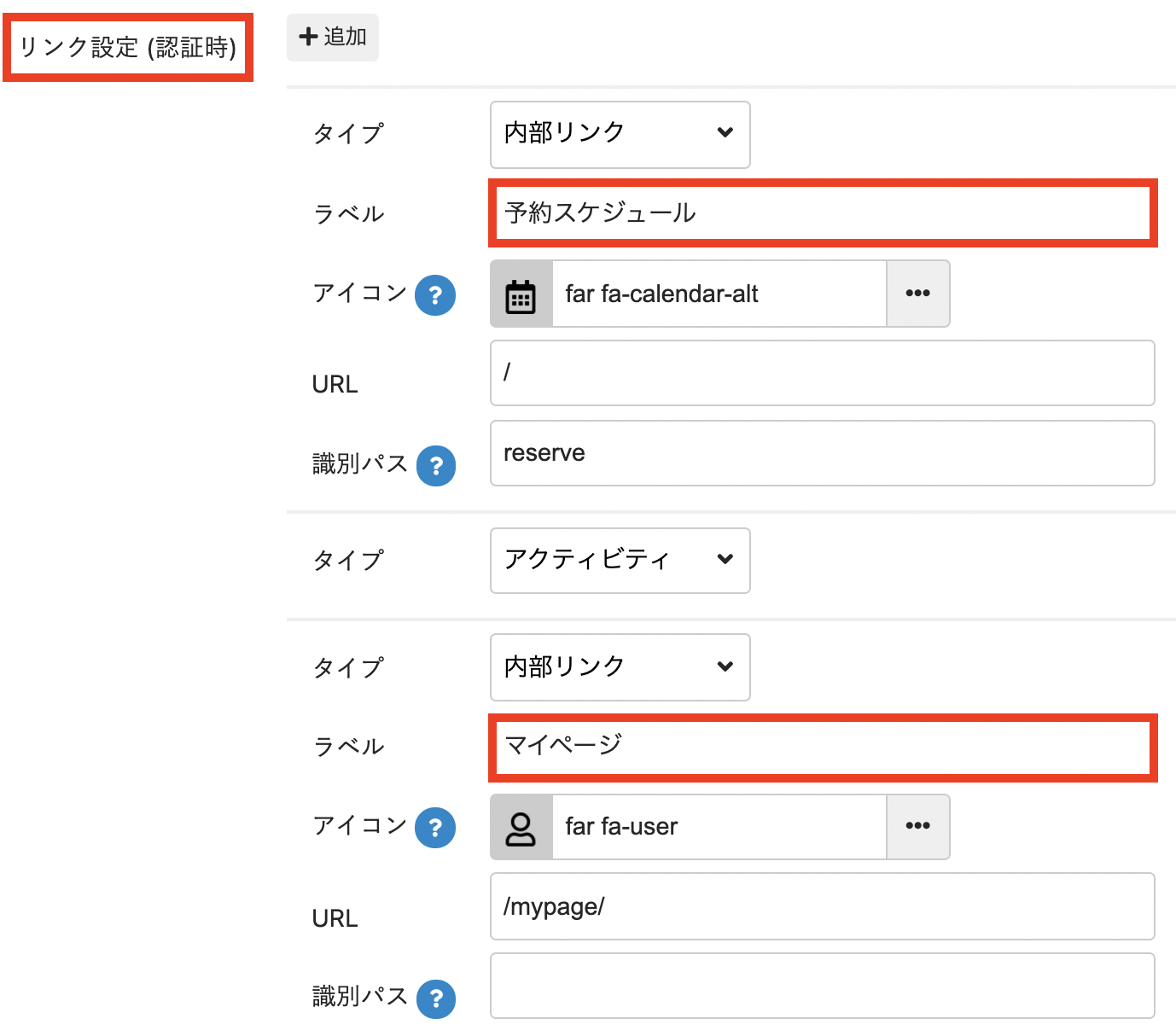This screenshot has height=1036, width=1176.
Task: Click the 追加 add button
Action: coord(333,38)
